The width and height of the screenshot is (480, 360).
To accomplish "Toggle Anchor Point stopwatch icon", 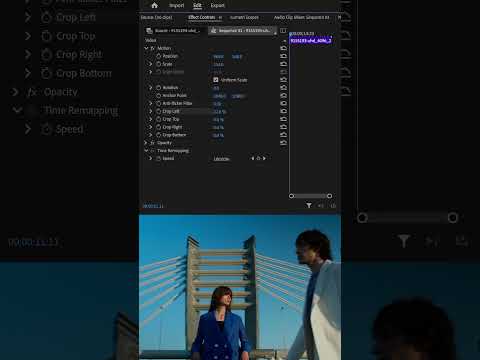I will pos(159,96).
